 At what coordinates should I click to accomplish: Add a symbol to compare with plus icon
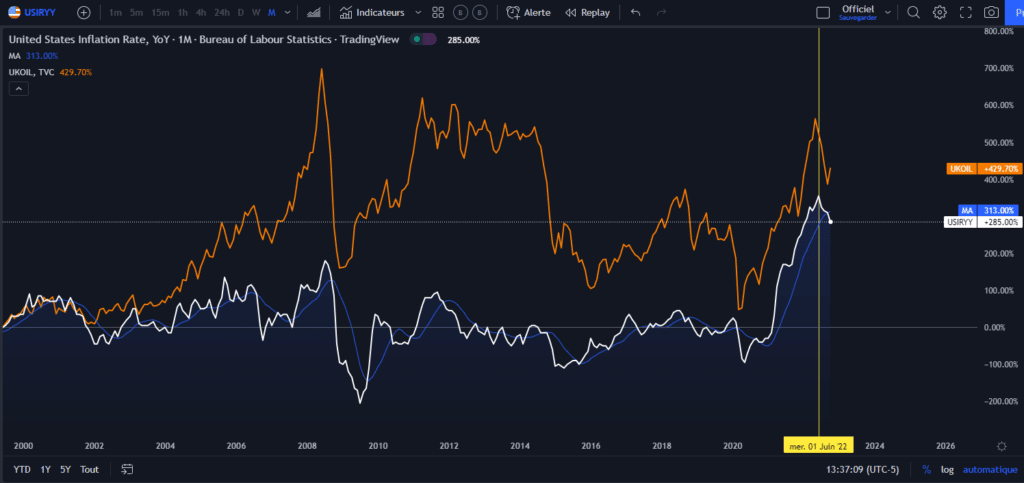click(x=84, y=12)
